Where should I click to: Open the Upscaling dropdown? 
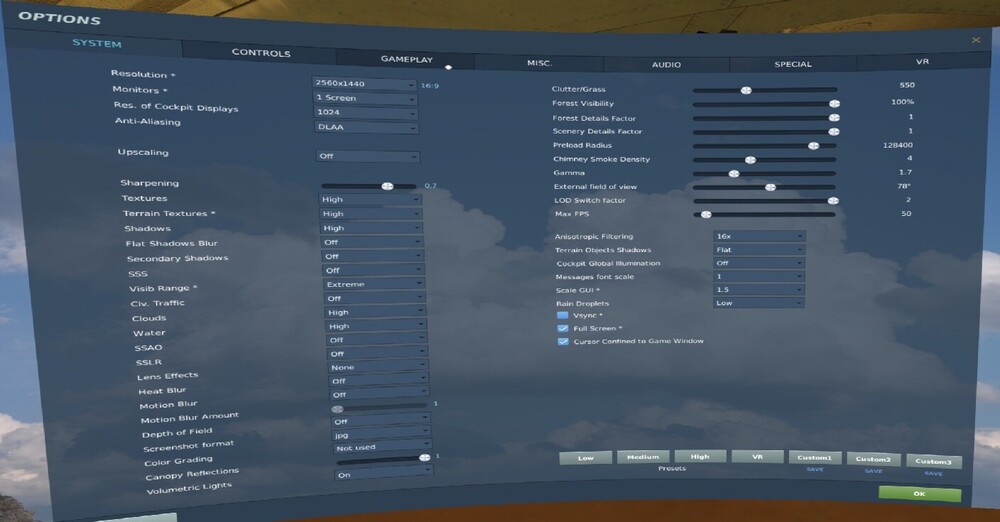(368, 156)
